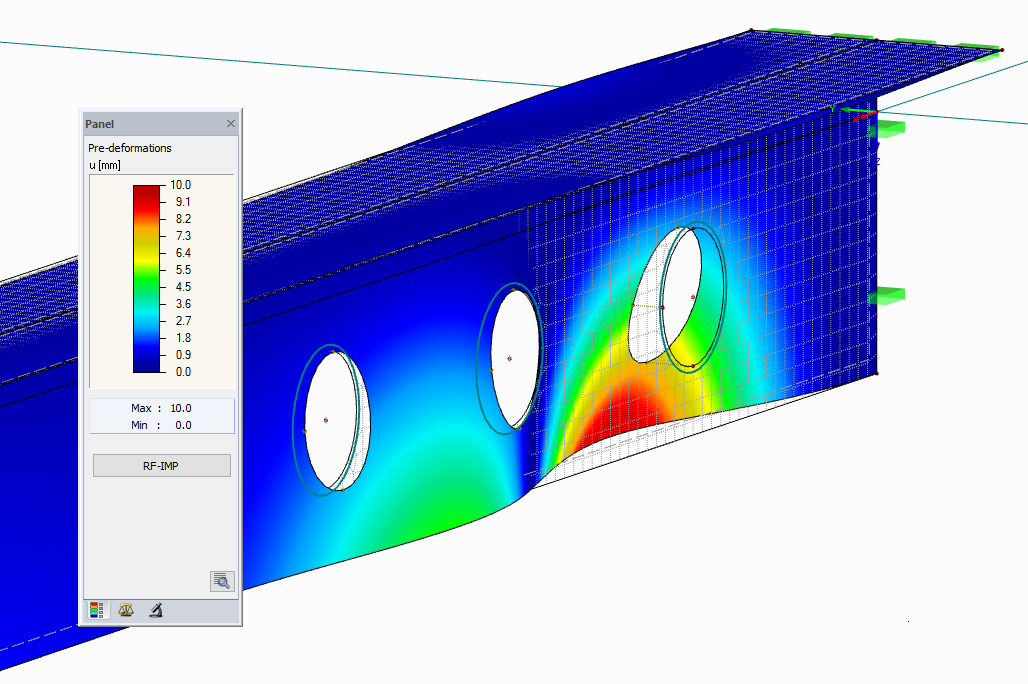Click the Min: 0.0 field
Viewport: 1028px width, 684px height.
pos(160,425)
